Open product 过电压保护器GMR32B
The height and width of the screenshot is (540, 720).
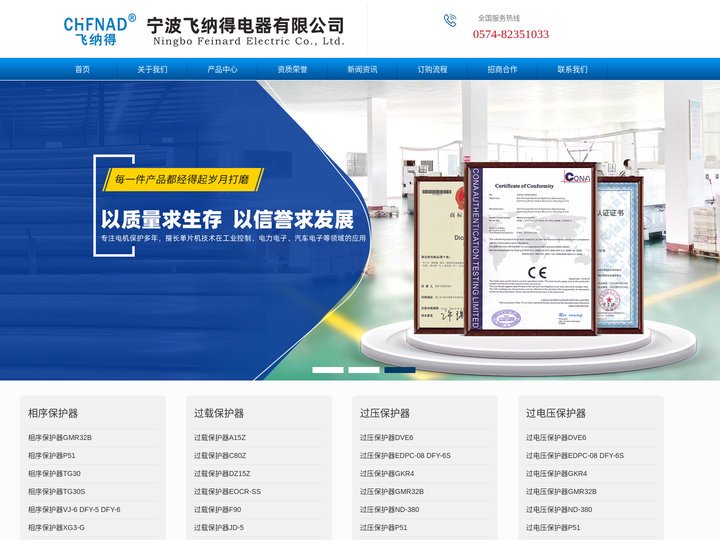(x=561, y=491)
